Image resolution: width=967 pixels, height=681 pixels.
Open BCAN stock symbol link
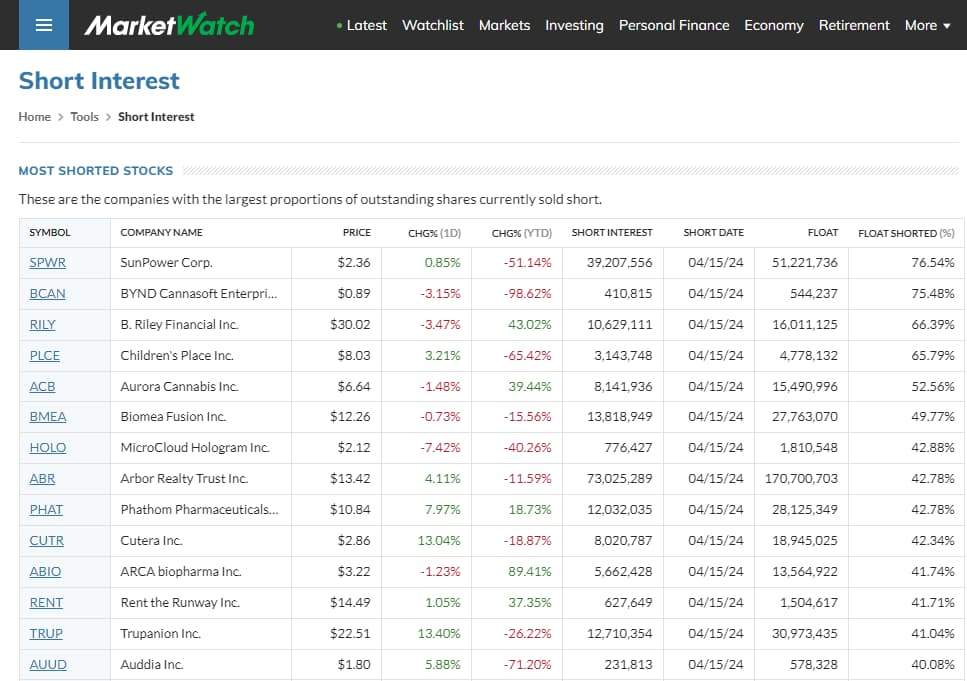tap(47, 294)
